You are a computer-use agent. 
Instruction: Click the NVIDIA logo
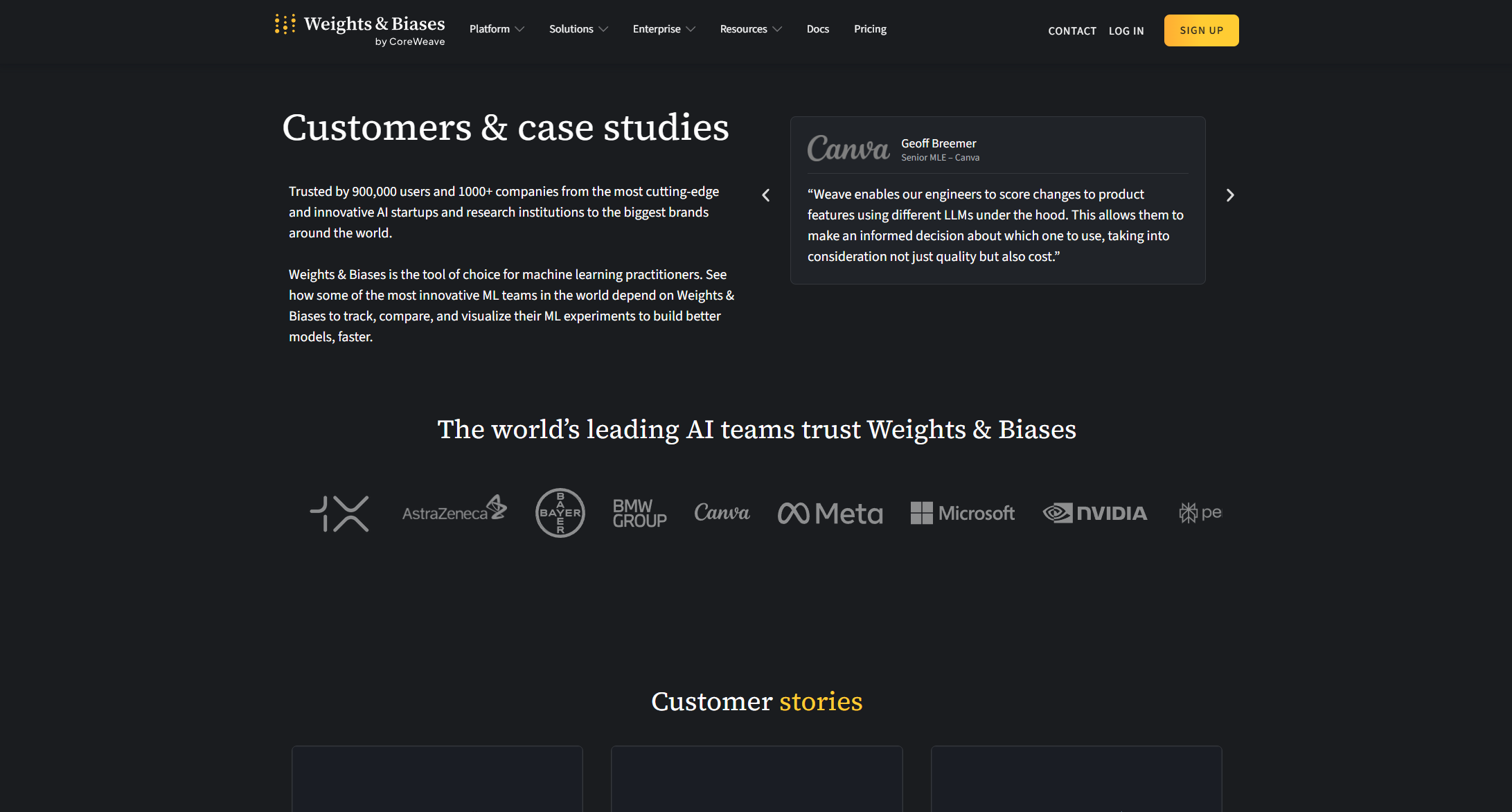1095,513
